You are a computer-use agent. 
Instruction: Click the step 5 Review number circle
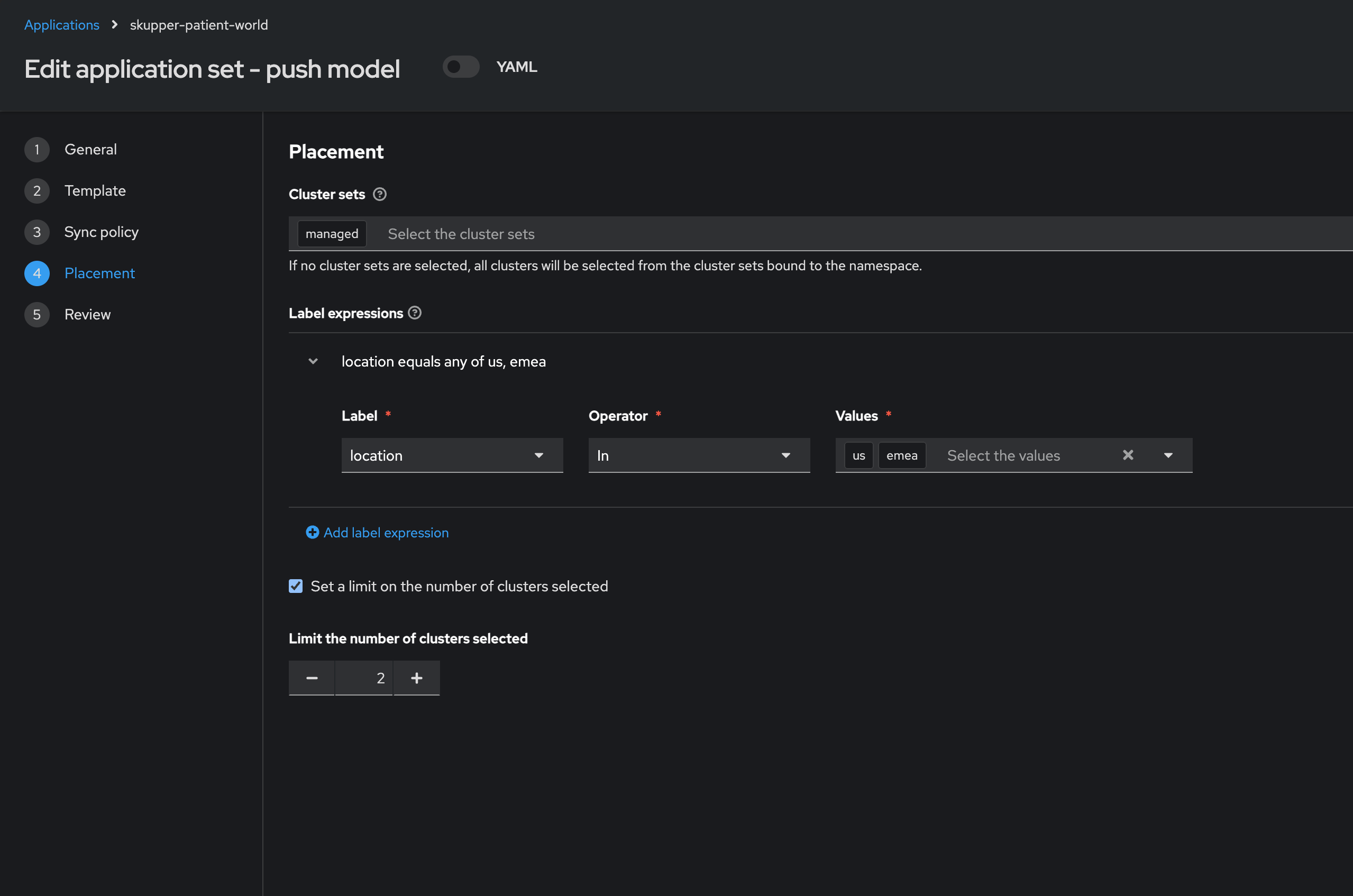pyautogui.click(x=37, y=314)
